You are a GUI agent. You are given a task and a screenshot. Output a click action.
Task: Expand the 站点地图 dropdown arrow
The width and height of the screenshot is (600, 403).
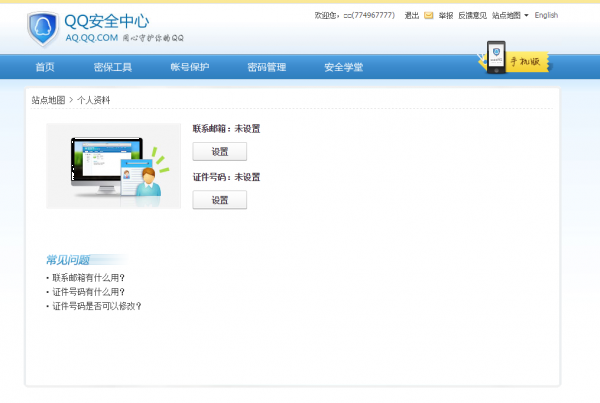[526, 15]
